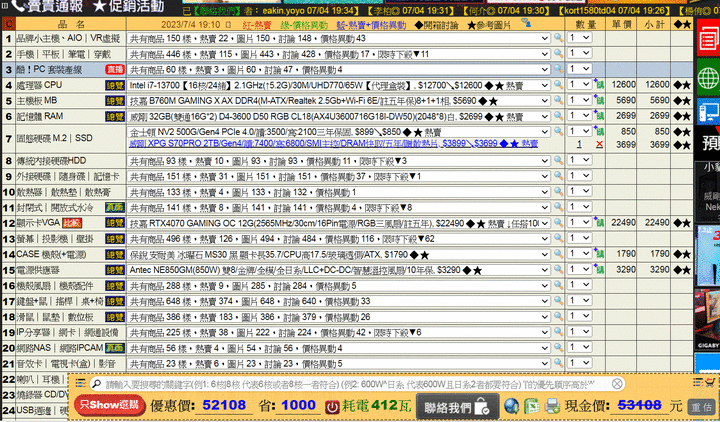The height and width of the screenshot is (422, 720).
Task: Click category label 散熱器 散熱墊 散熱膏
Action: (63, 192)
